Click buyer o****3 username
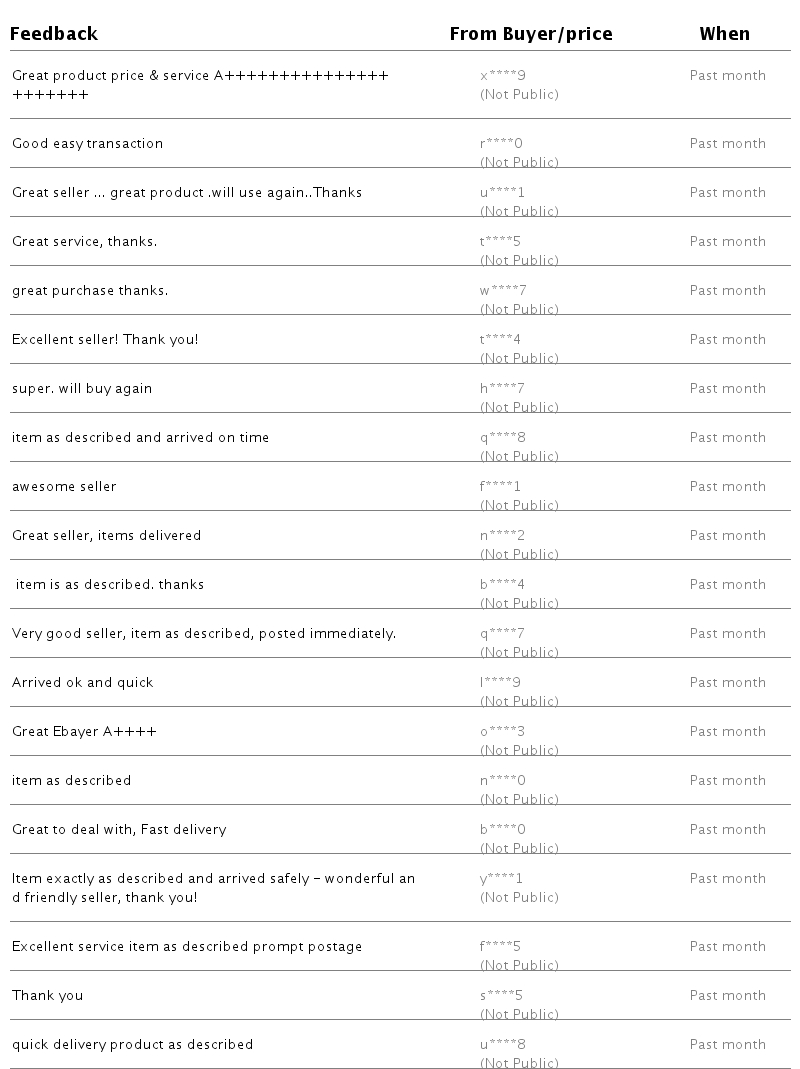 coord(502,731)
